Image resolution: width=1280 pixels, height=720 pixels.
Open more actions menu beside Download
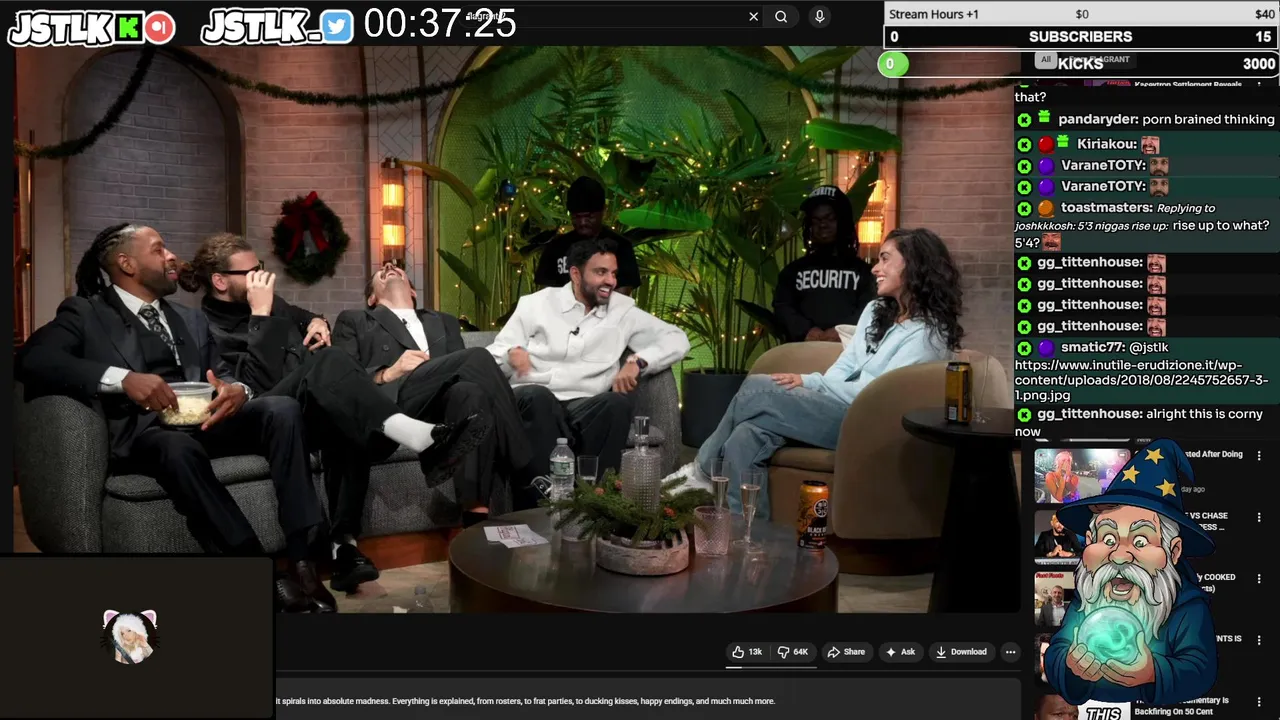(1010, 652)
